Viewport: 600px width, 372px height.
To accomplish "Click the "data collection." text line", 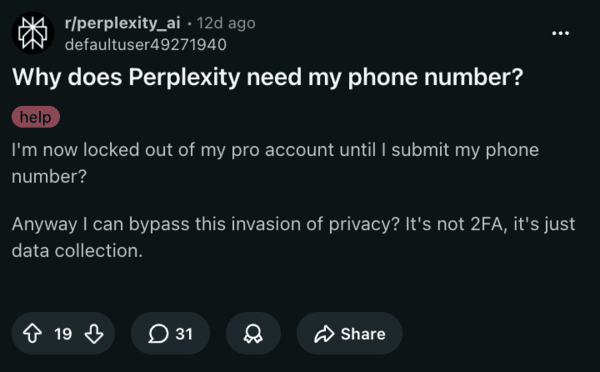I will click(77, 251).
